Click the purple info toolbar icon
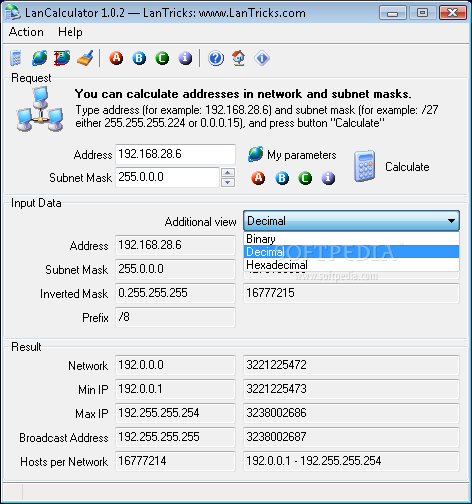Viewport: 472px width, 504px height. click(185, 58)
